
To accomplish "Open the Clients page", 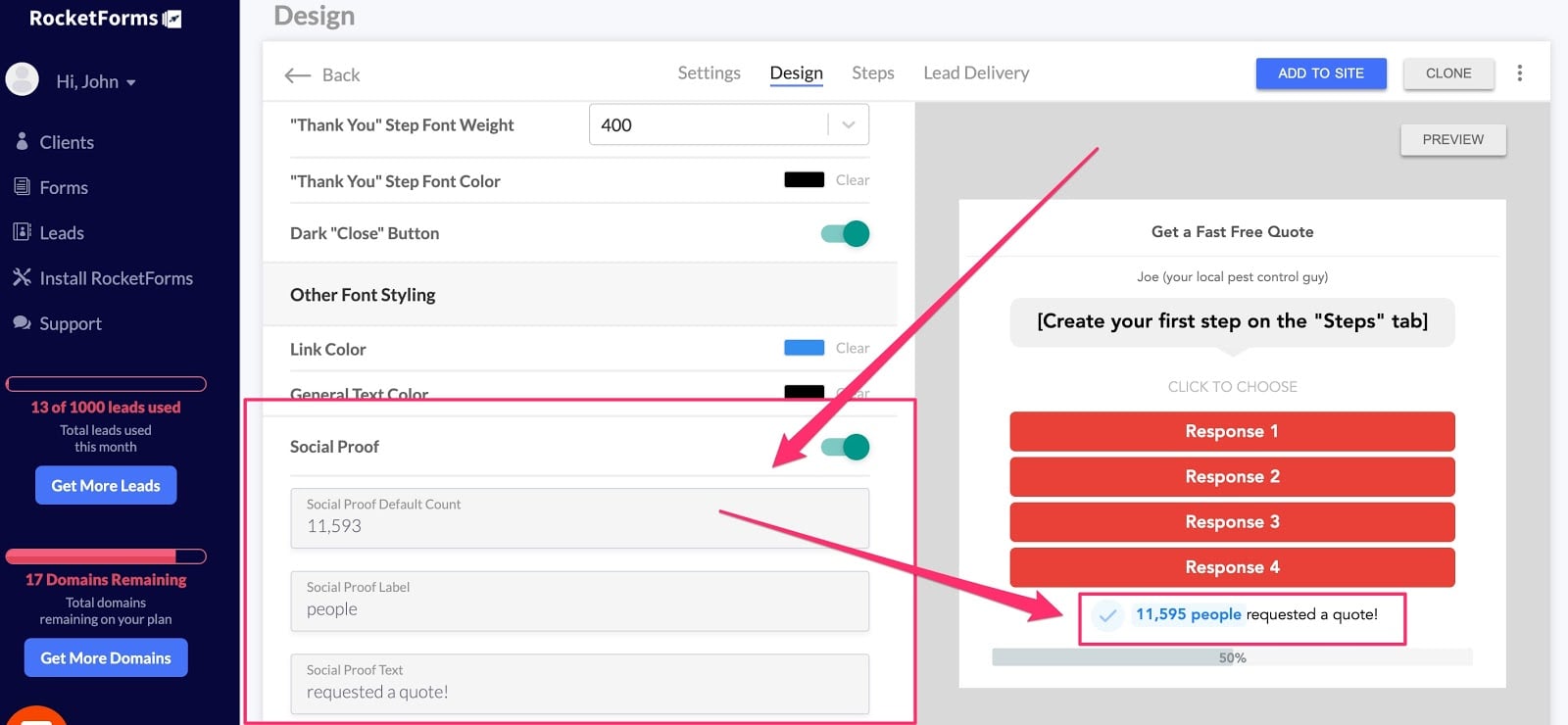I will (x=67, y=142).
